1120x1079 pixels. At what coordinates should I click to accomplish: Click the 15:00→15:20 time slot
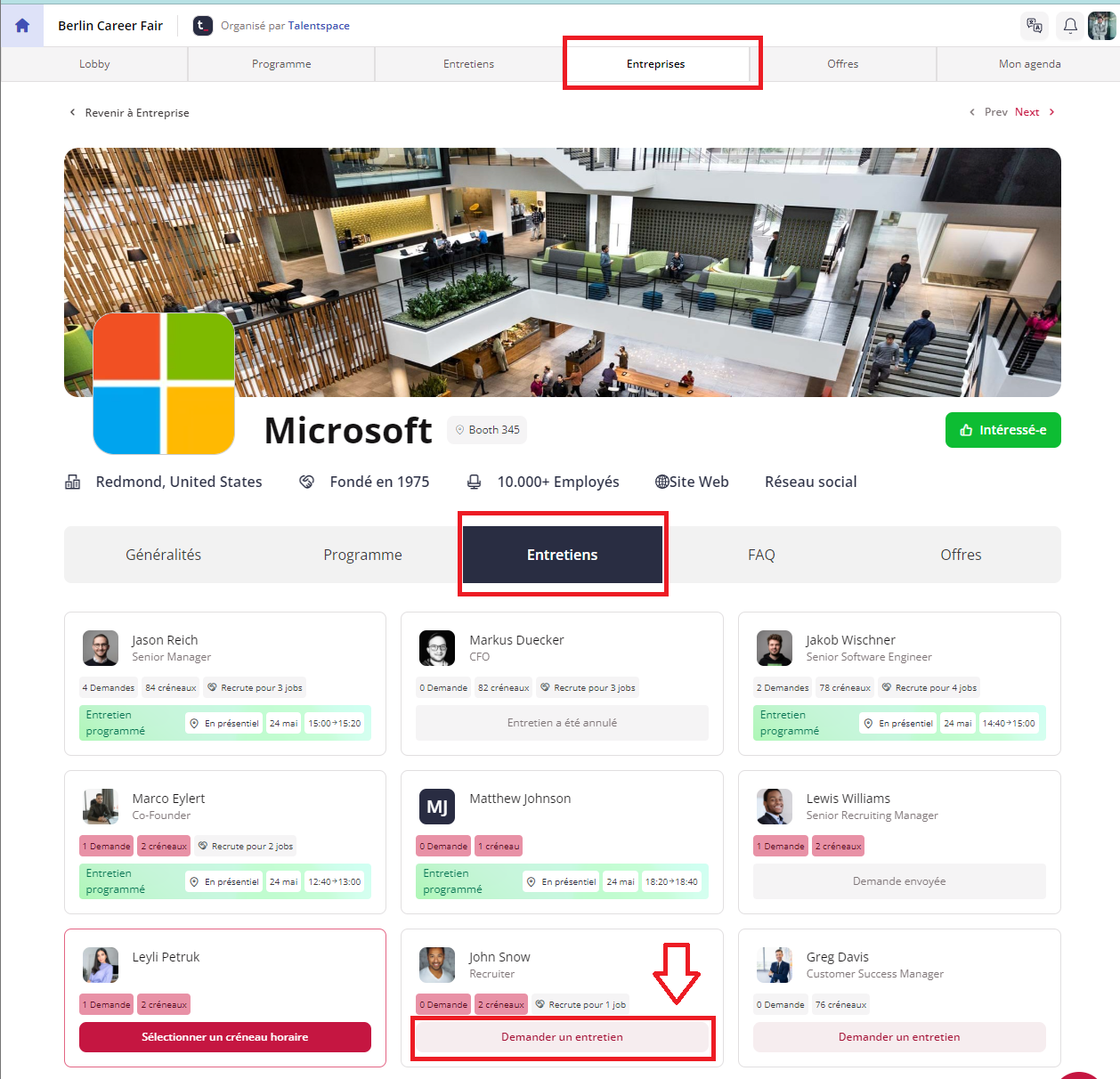pyautogui.click(x=335, y=723)
